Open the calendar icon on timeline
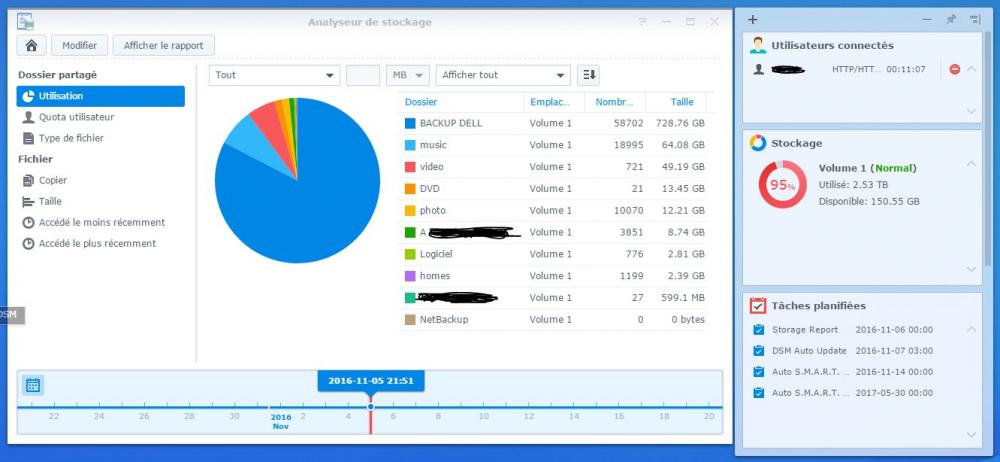The image size is (1000, 462). [x=32, y=385]
